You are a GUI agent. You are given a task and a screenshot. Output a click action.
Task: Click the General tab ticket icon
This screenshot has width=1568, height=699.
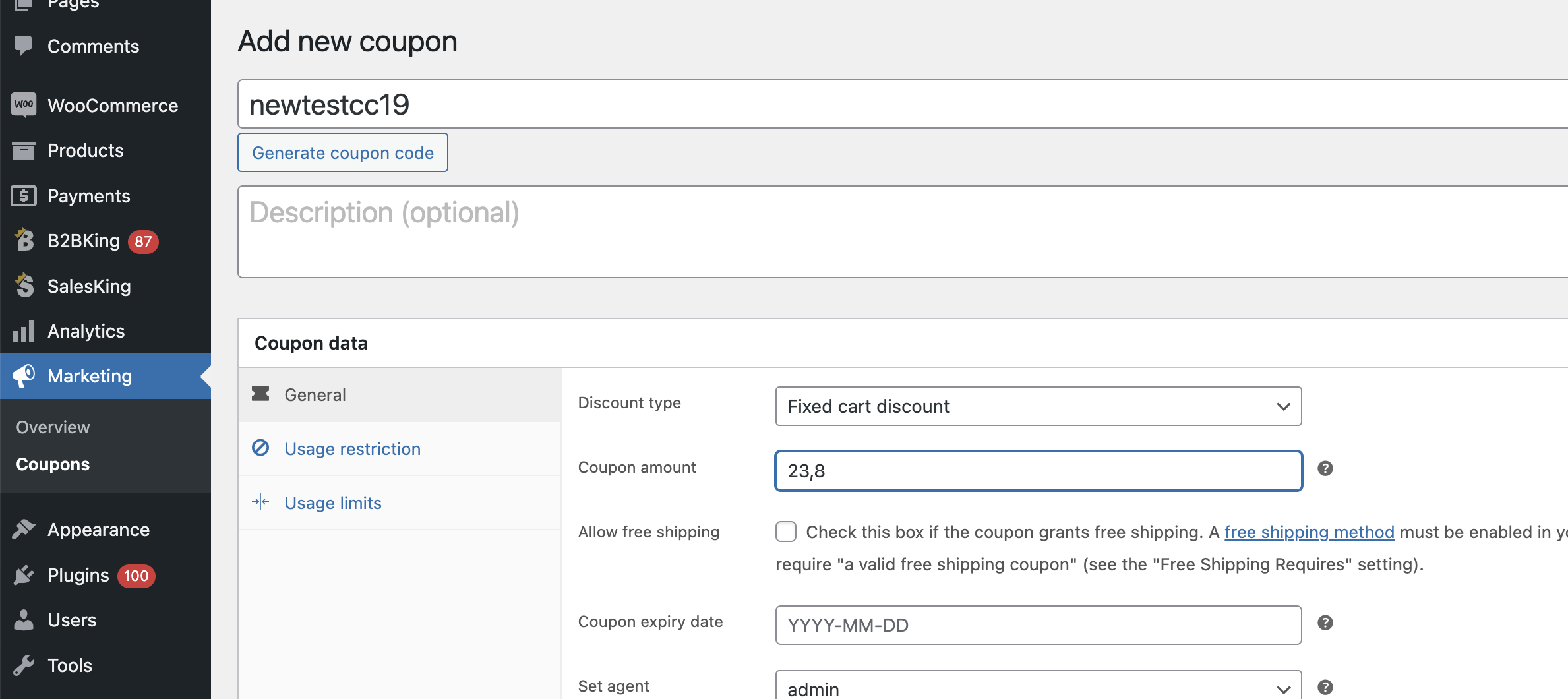(x=260, y=394)
